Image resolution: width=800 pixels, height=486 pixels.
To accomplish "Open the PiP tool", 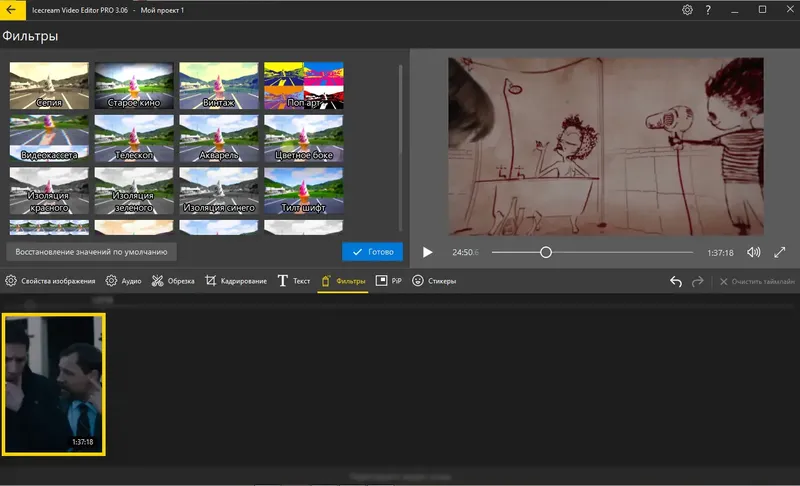I will (389, 281).
